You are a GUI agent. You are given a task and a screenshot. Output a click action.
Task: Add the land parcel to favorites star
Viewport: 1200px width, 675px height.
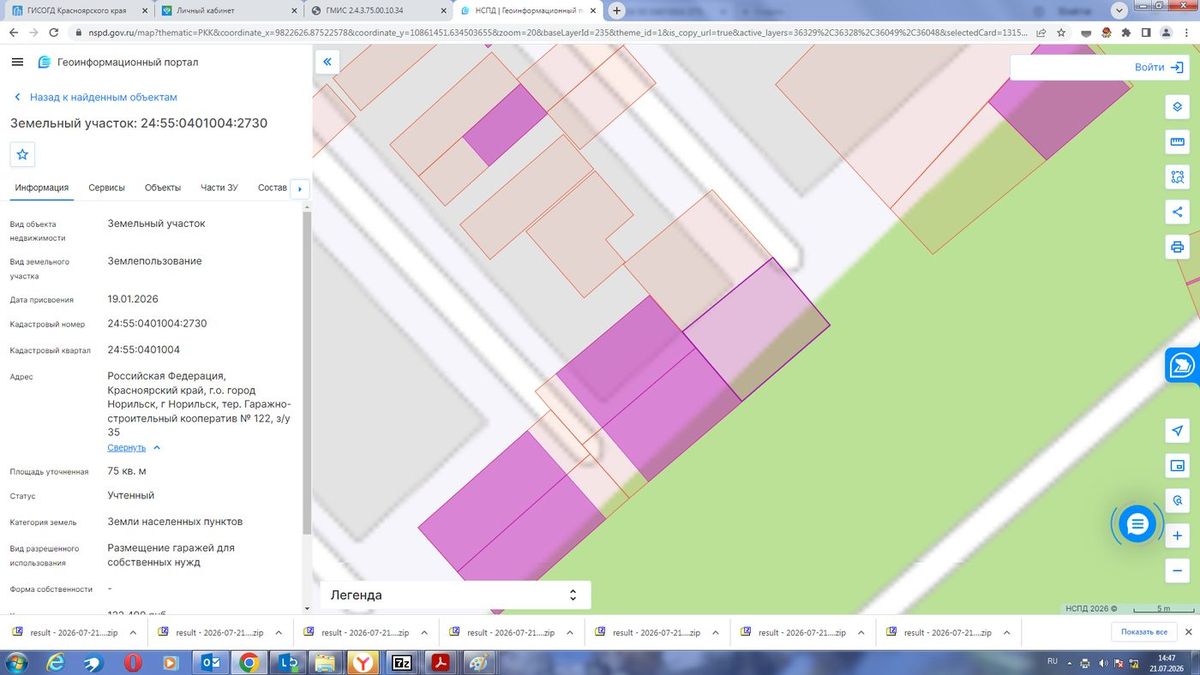click(23, 155)
